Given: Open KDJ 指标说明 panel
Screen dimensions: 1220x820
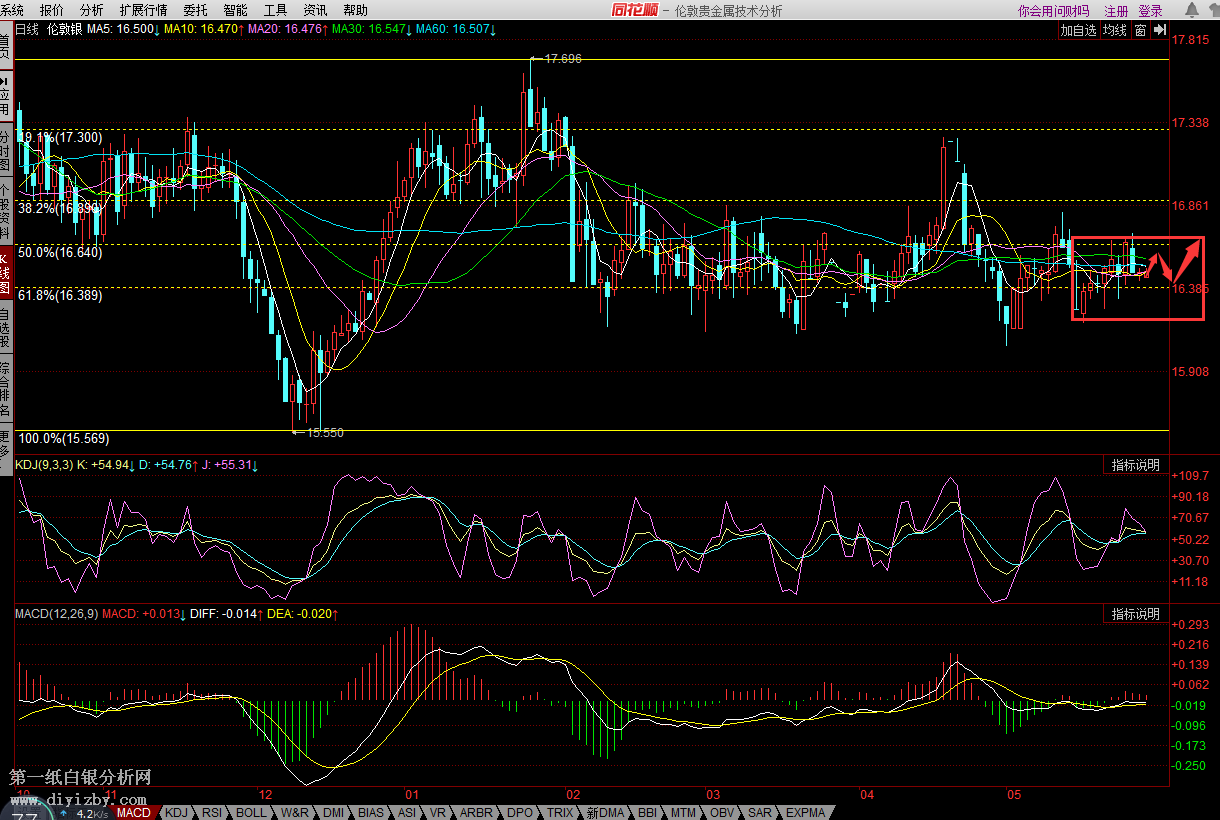Looking at the screenshot, I should click(1136, 465).
